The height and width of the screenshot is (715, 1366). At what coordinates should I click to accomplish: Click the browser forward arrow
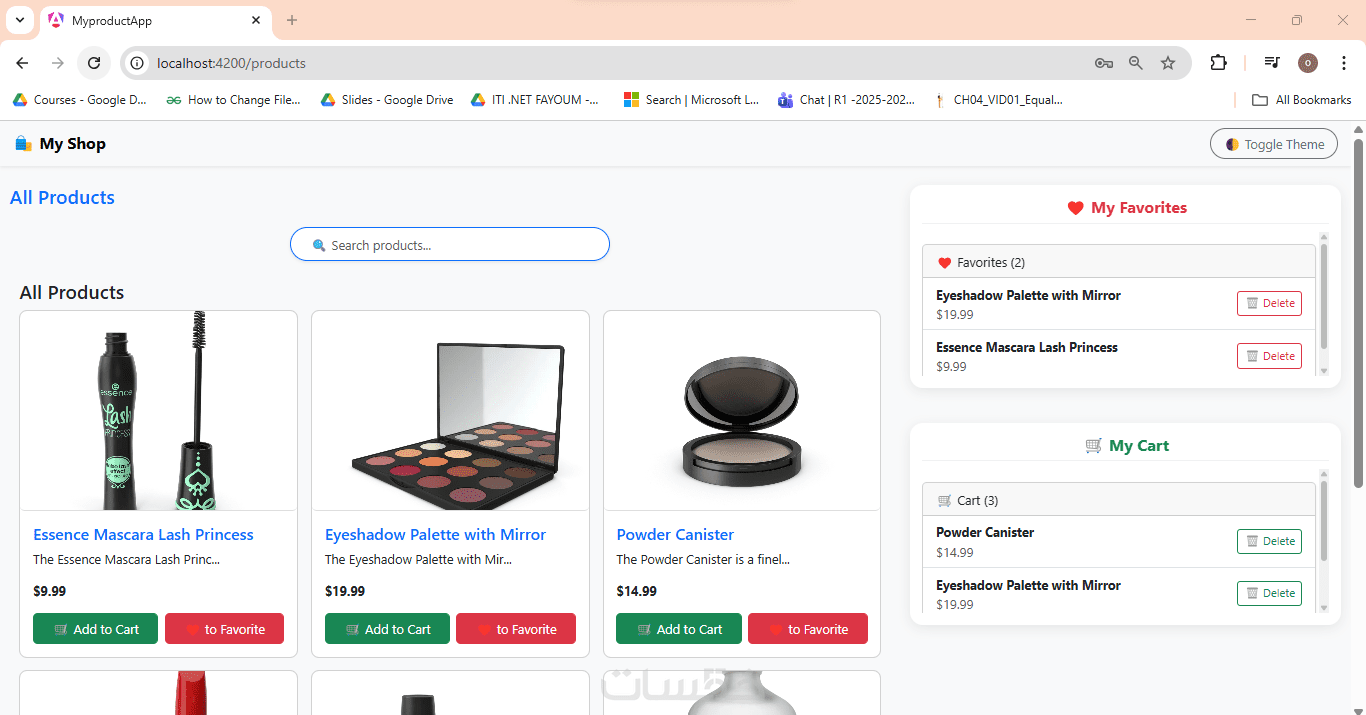[58, 63]
